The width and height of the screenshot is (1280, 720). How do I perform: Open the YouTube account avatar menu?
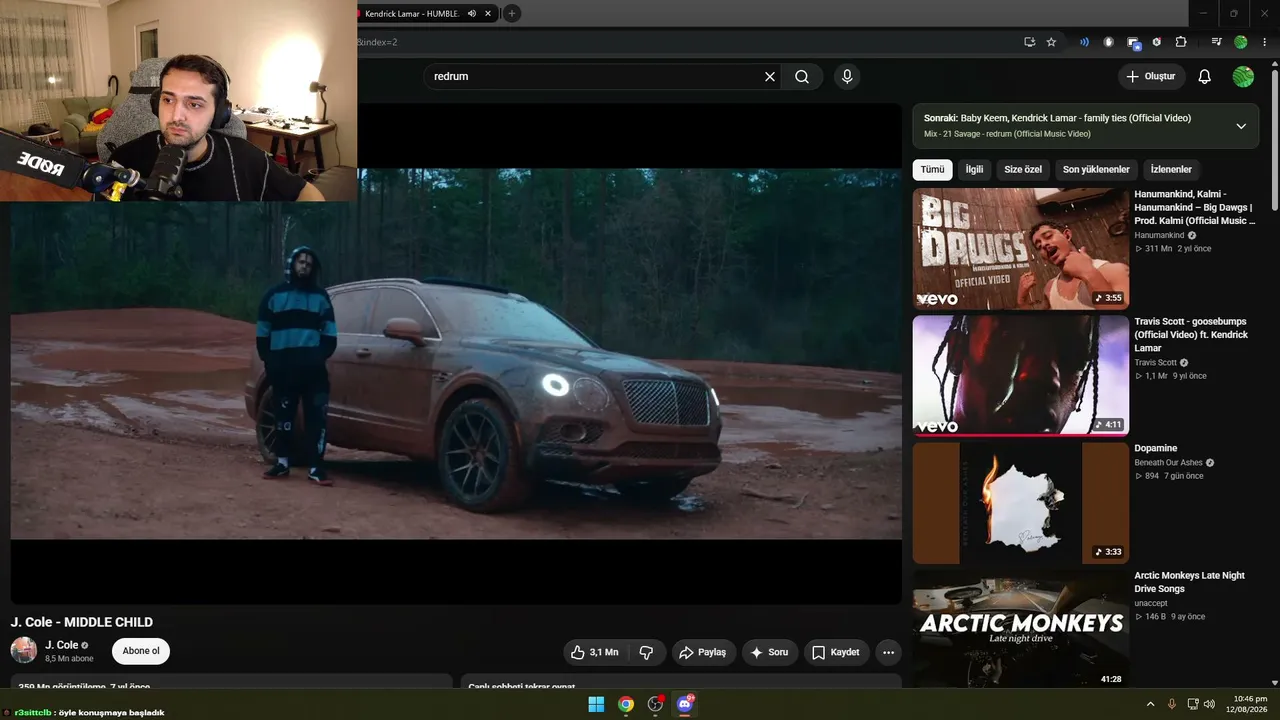coord(1243,77)
